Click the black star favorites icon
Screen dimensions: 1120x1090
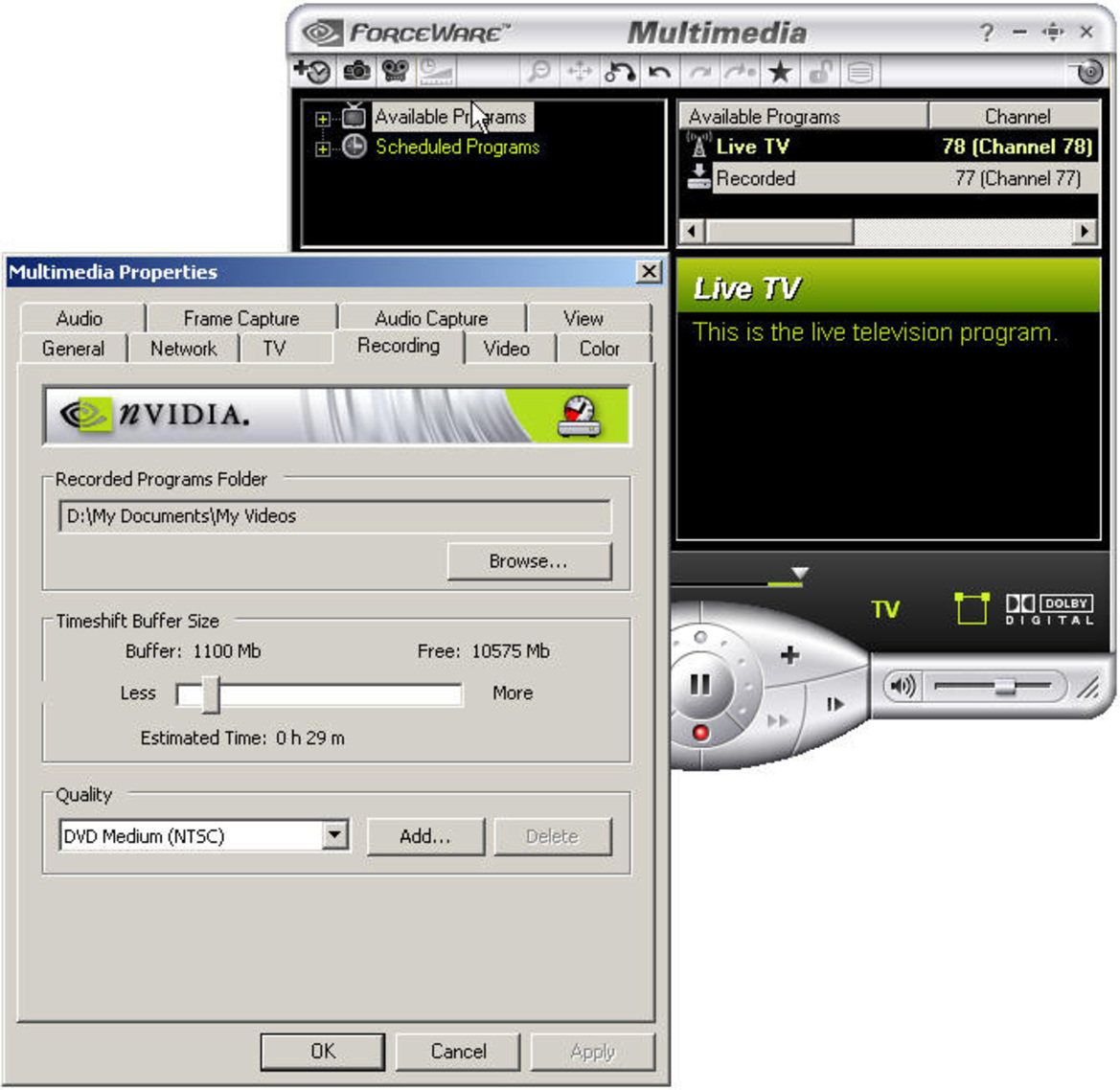coord(780,72)
